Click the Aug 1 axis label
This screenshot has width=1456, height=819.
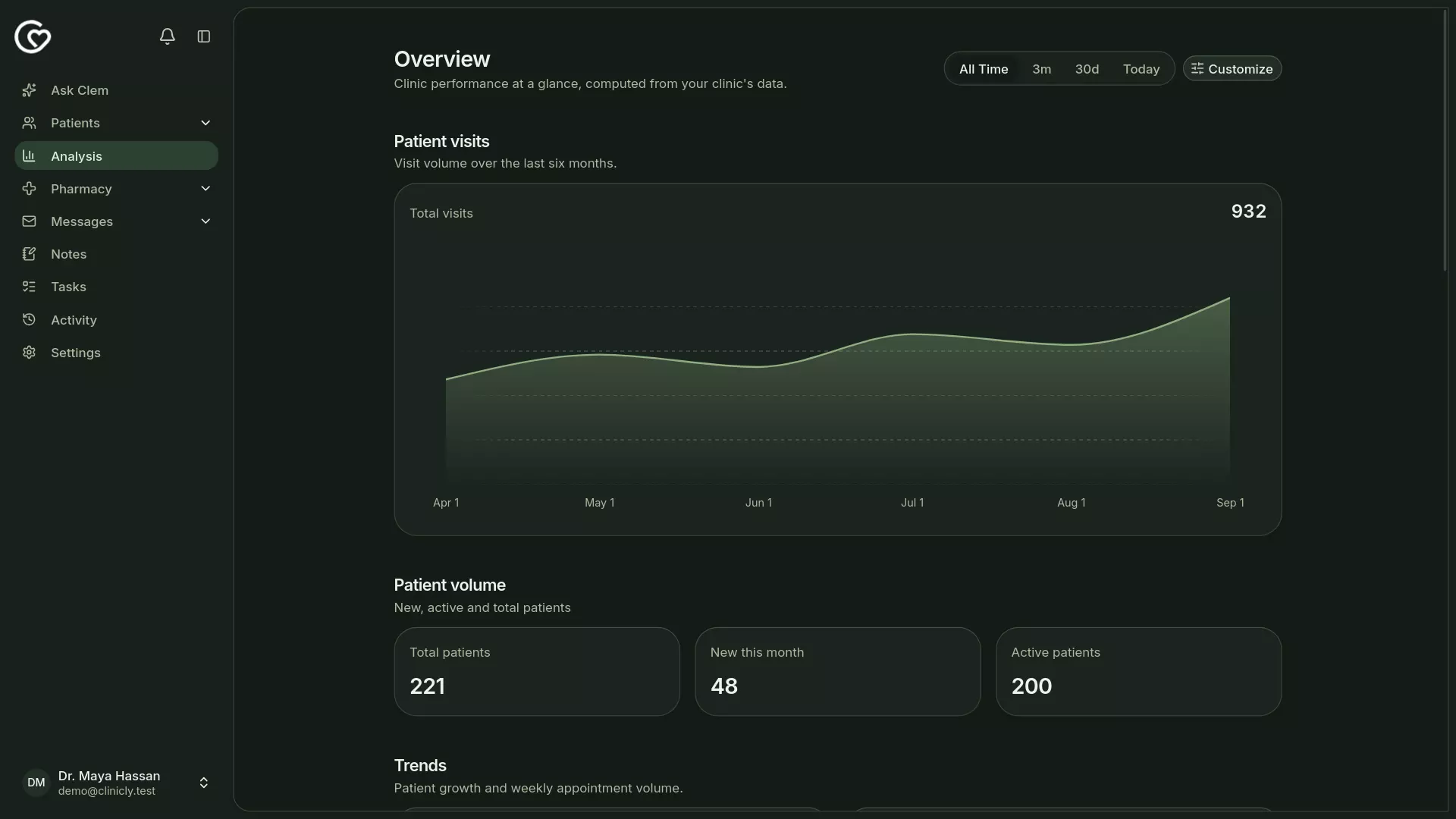click(1072, 503)
